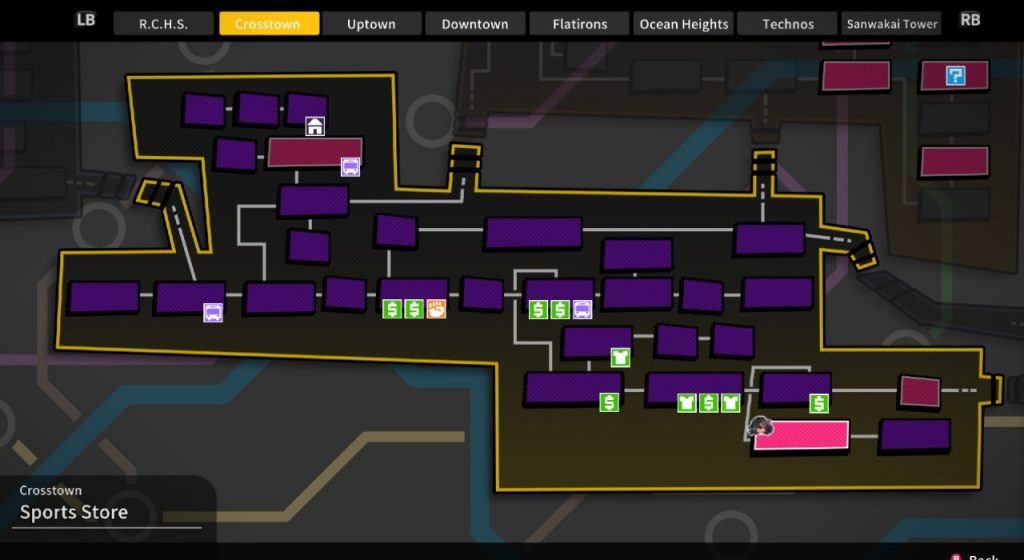This screenshot has width=1024, height=560.
Task: Select the small red room near the east exit
Action: pos(920,392)
